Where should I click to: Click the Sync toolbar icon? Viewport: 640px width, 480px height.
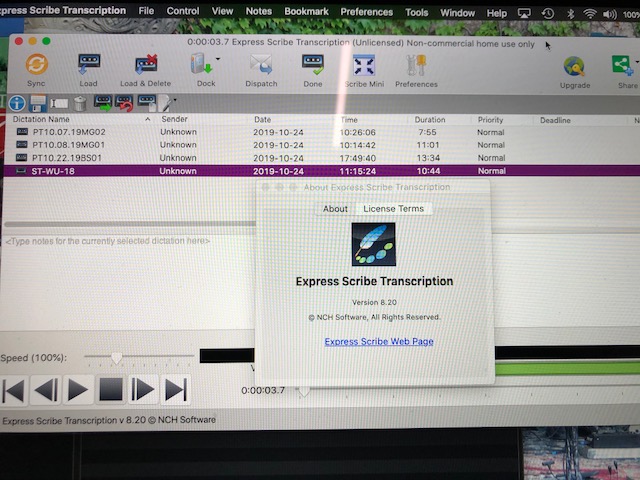coord(37,67)
